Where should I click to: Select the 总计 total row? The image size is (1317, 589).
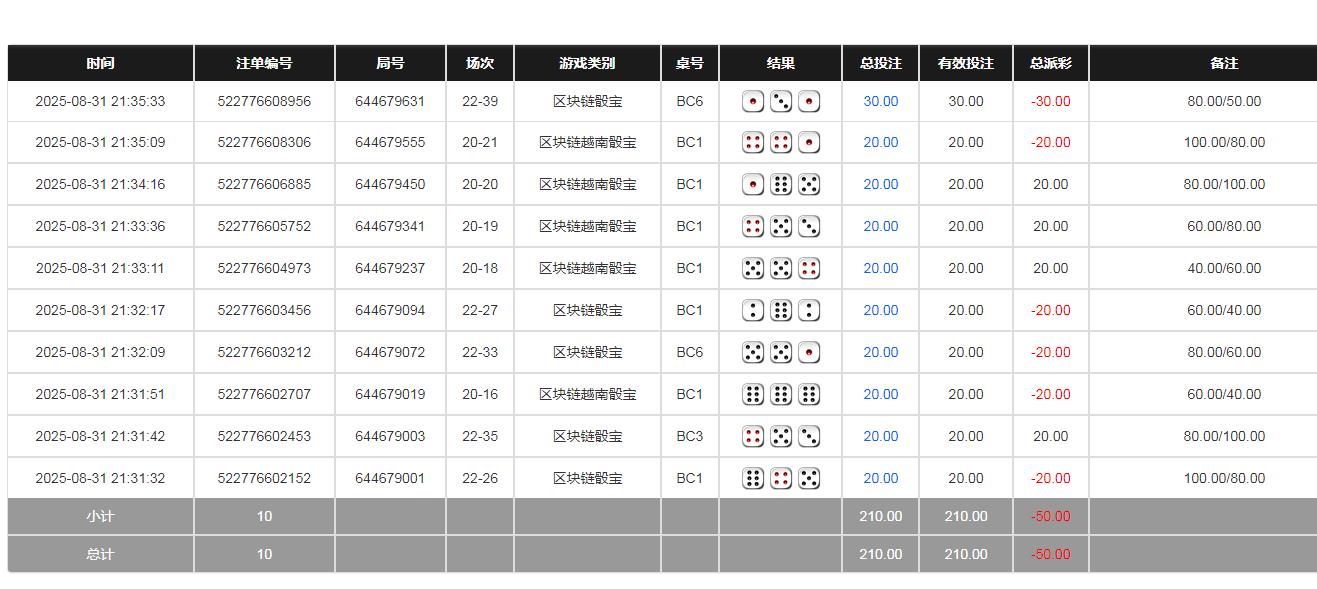[x=100, y=554]
